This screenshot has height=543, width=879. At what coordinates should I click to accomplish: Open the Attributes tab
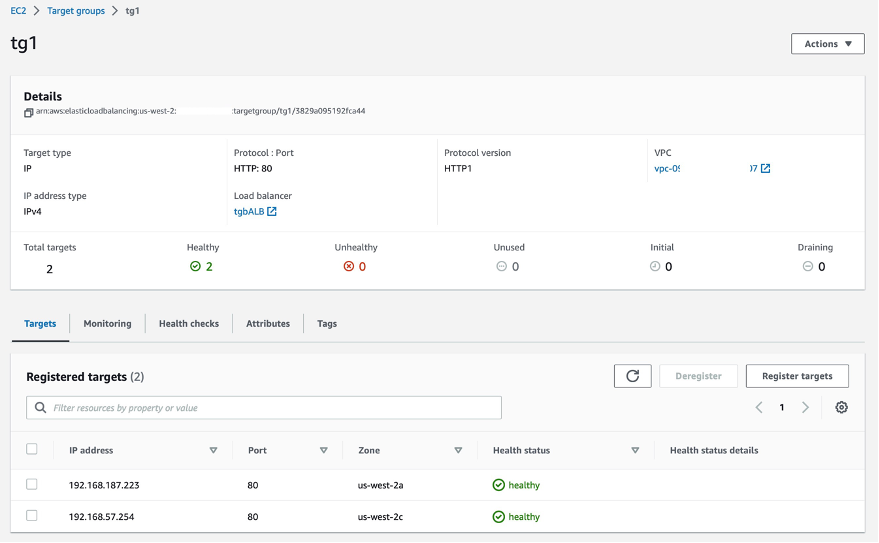tap(268, 324)
